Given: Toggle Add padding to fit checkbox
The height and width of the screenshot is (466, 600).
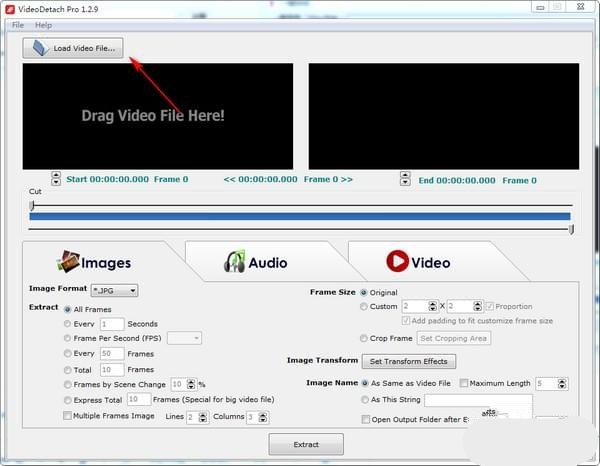Looking at the screenshot, I should [406, 321].
